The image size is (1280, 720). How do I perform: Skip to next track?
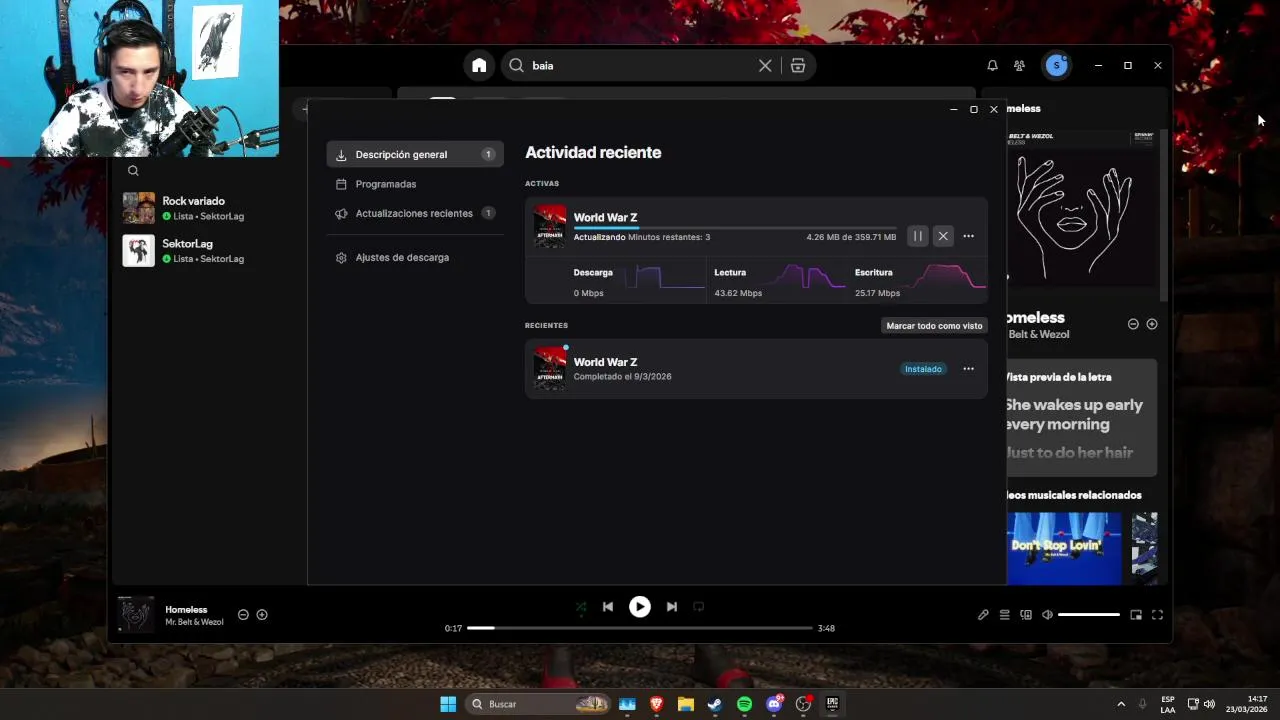pyautogui.click(x=672, y=607)
